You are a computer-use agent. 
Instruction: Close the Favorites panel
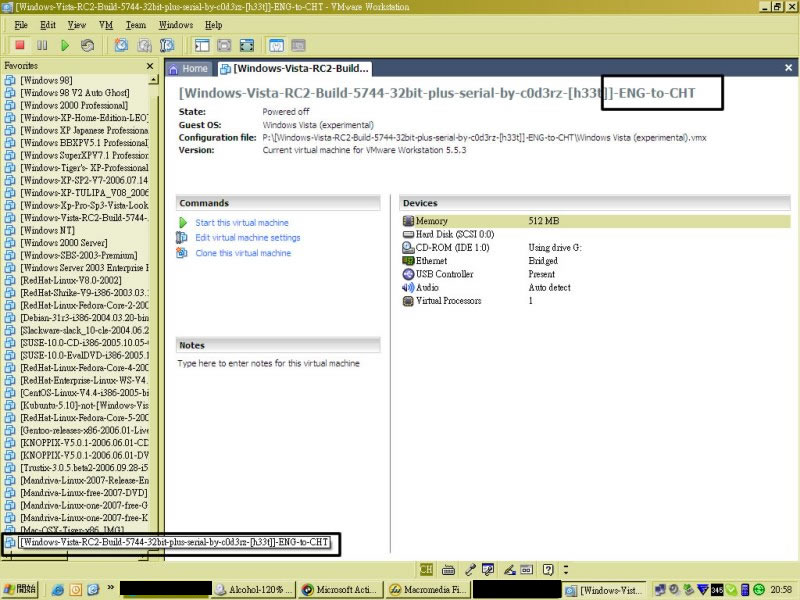point(150,66)
